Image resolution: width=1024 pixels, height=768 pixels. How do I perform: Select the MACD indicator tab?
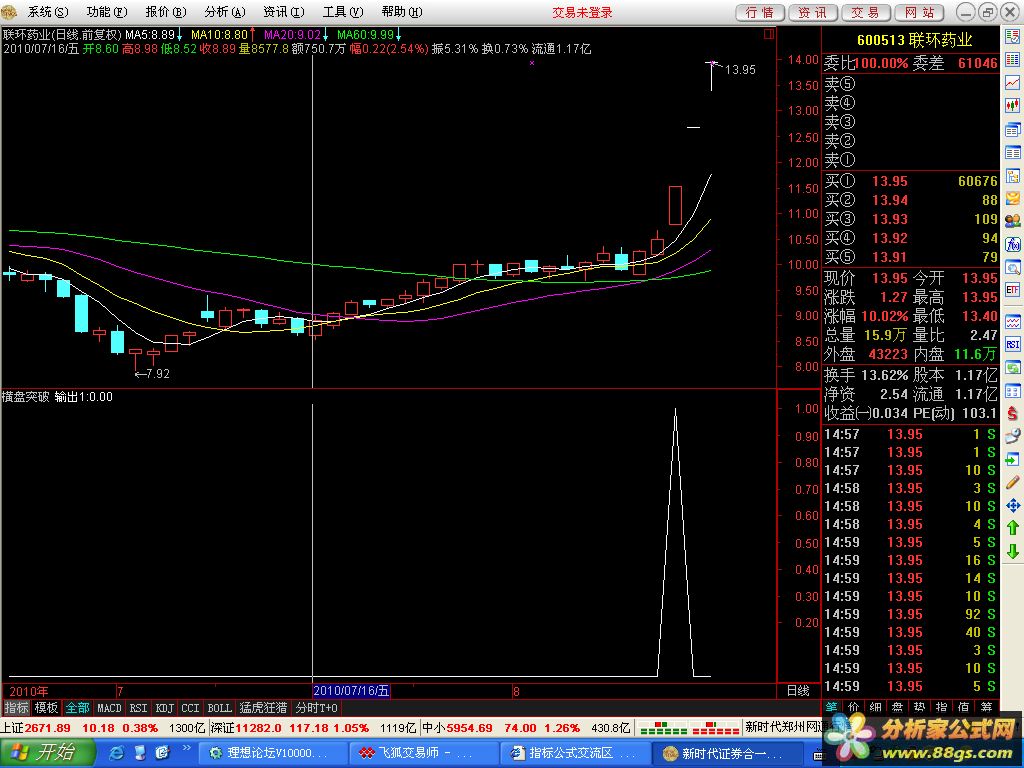click(109, 708)
